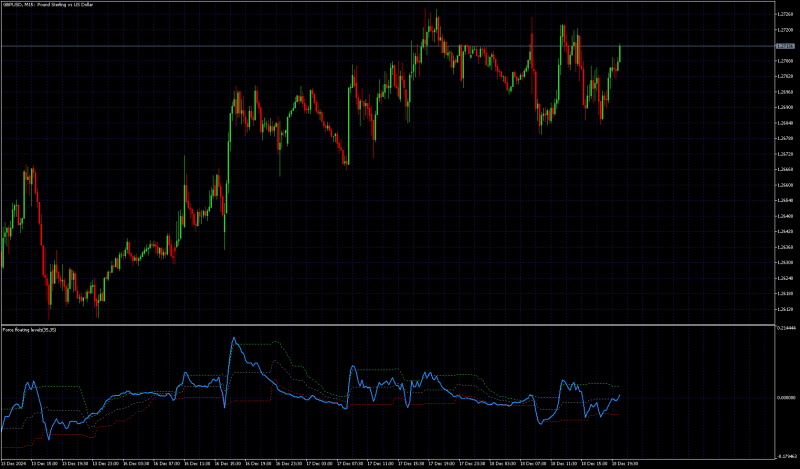Click the separator between chart and indicator window
The height and width of the screenshot is (469, 800).
(388, 325)
